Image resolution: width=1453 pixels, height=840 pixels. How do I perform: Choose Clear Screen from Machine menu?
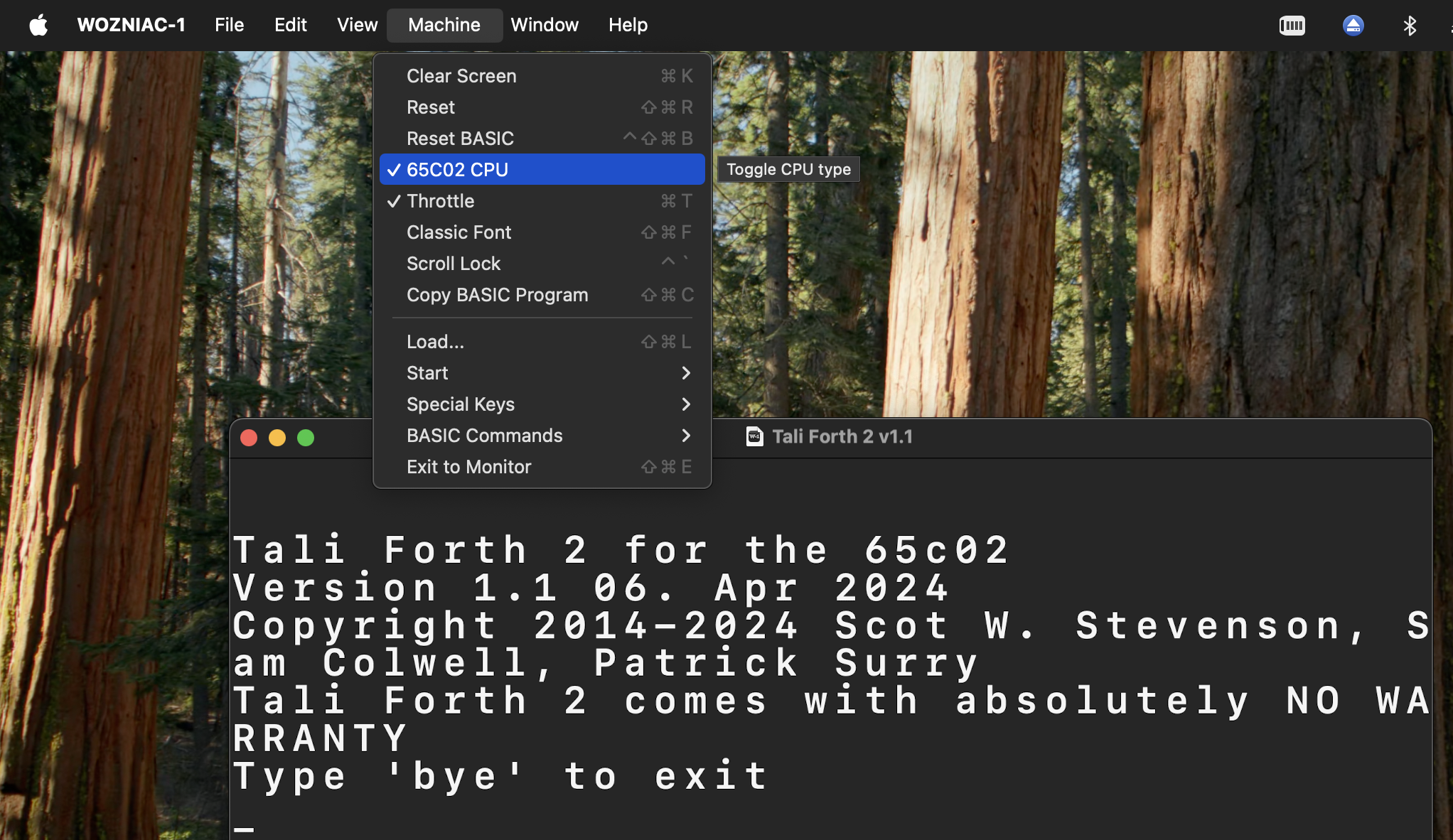[542, 76]
